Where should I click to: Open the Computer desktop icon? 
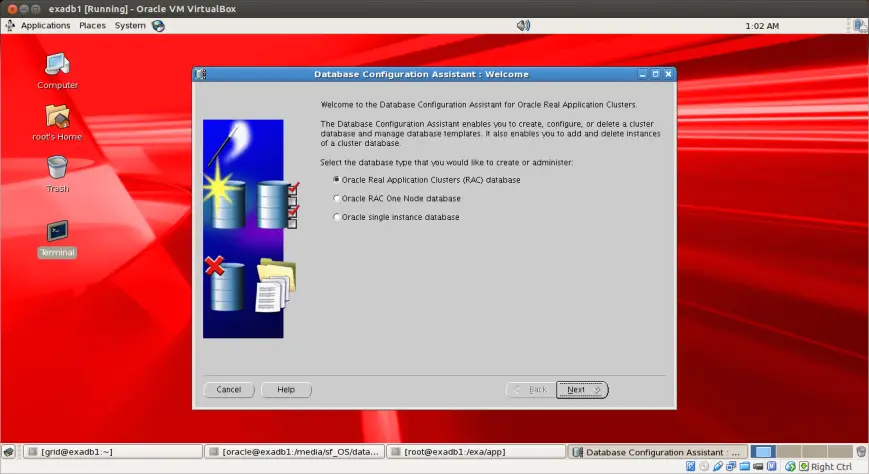[x=58, y=65]
